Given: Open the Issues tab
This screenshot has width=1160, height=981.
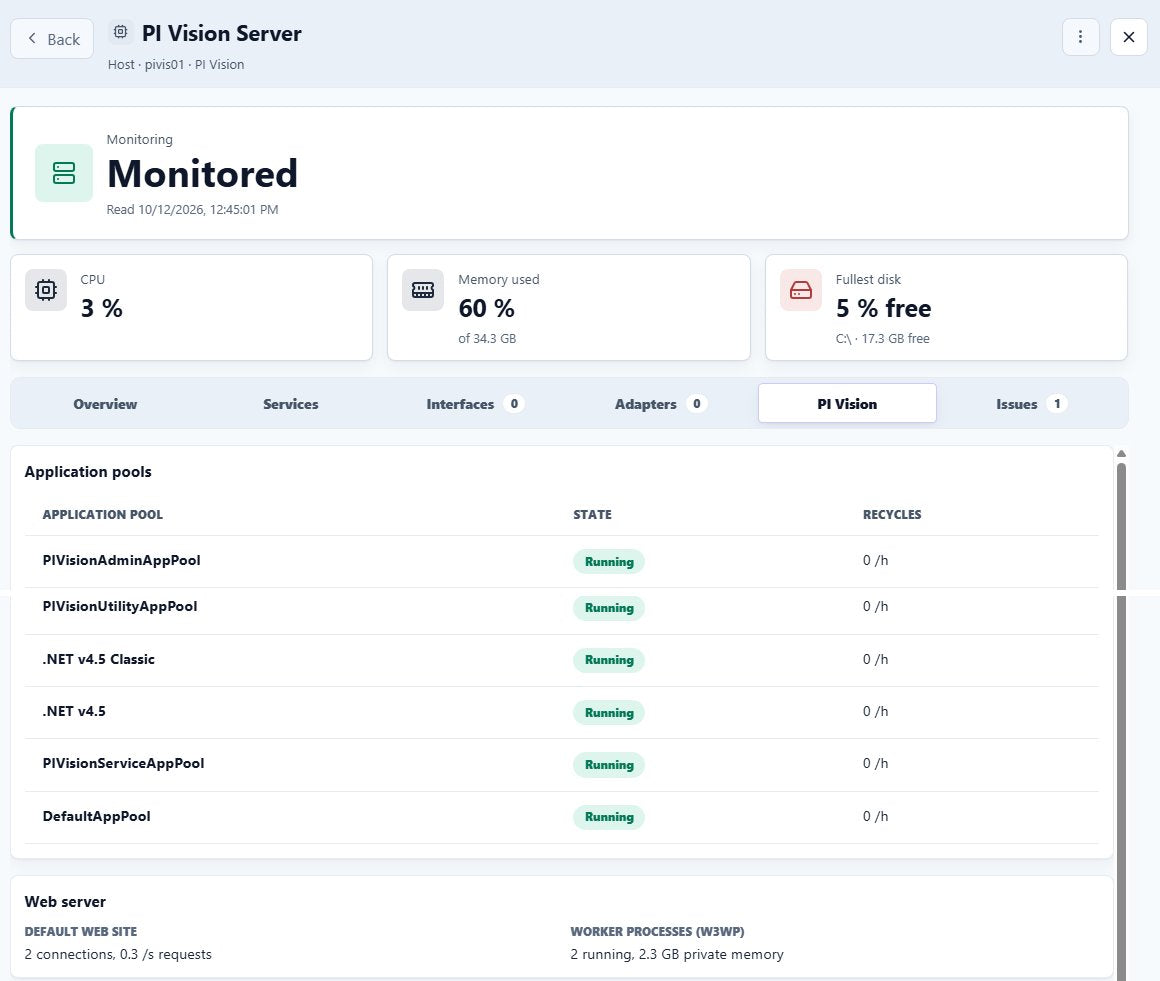Looking at the screenshot, I should [x=1032, y=404].
